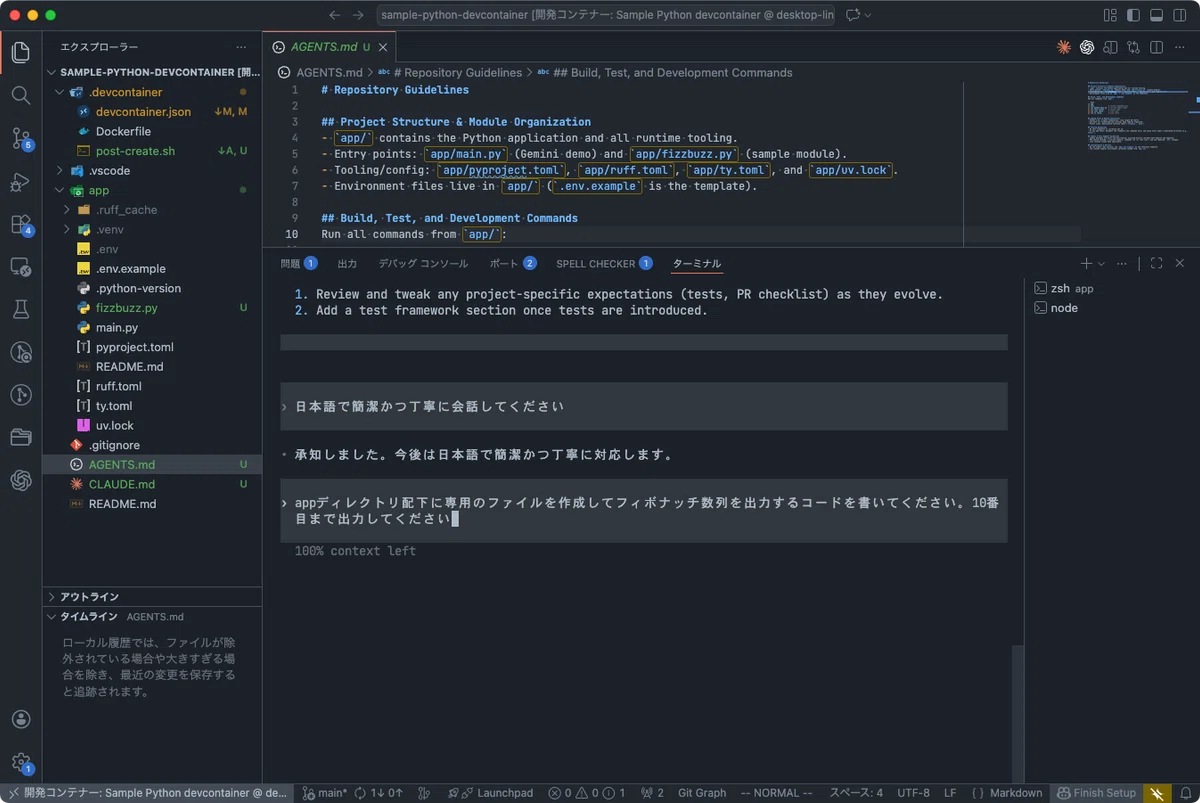Open Run and Debug view
This screenshot has height=803, width=1200.
tap(21, 182)
